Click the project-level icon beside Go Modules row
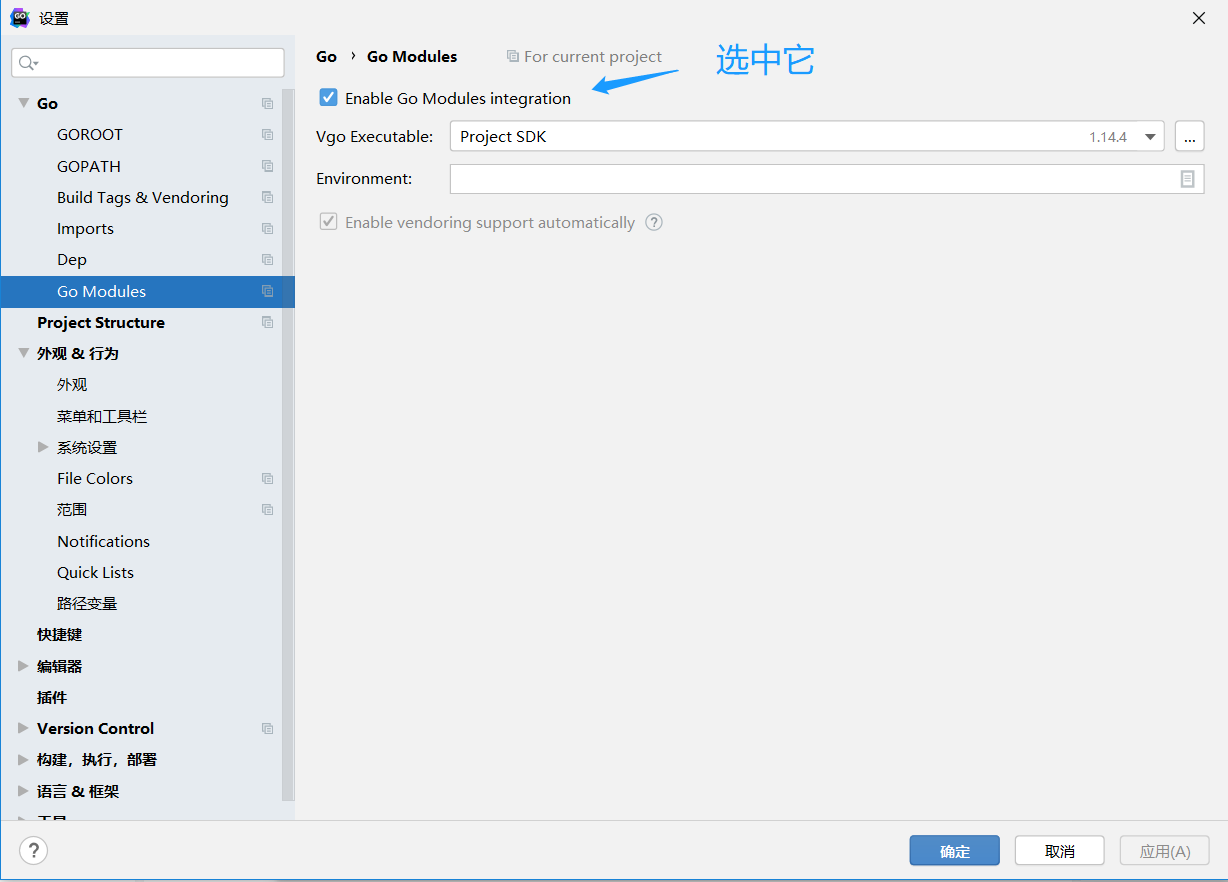 click(267, 291)
